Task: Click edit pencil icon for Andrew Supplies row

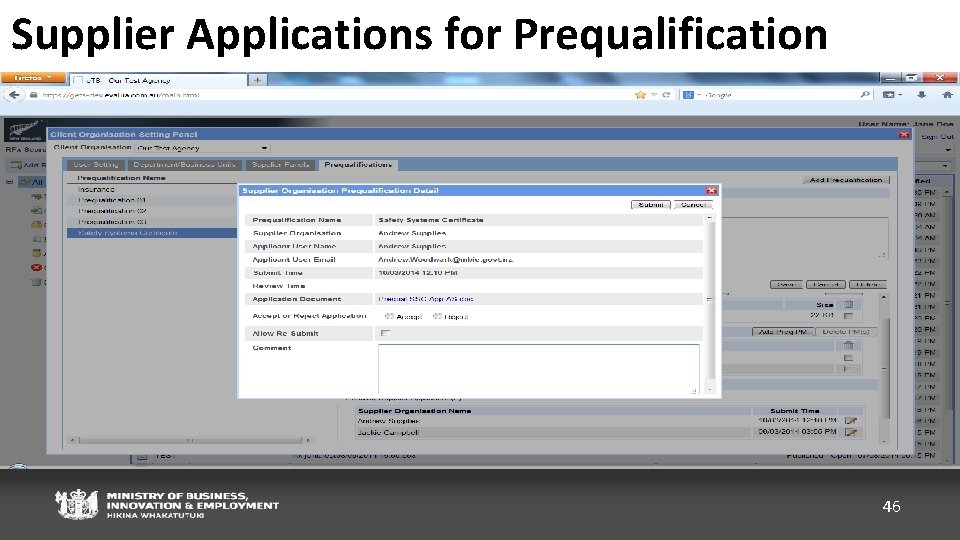Action: point(850,421)
